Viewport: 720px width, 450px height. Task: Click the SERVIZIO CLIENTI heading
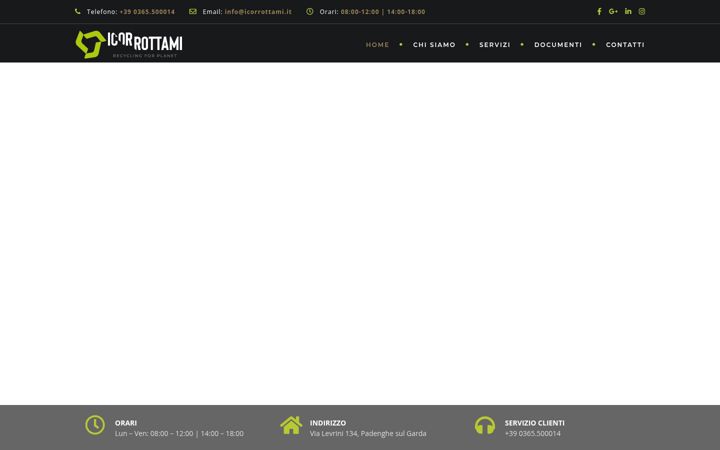click(534, 423)
